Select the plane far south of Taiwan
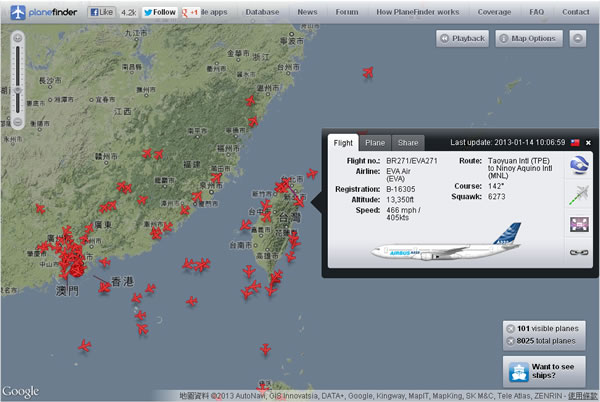Screen dimensions: 600x402 [x=265, y=349]
